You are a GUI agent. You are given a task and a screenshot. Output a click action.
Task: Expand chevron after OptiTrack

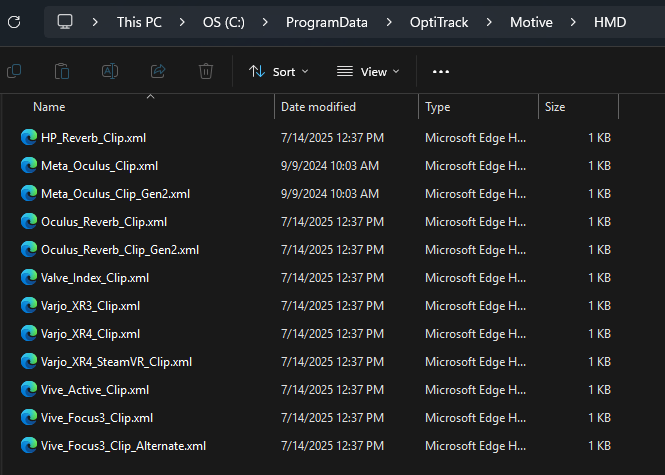tap(489, 22)
